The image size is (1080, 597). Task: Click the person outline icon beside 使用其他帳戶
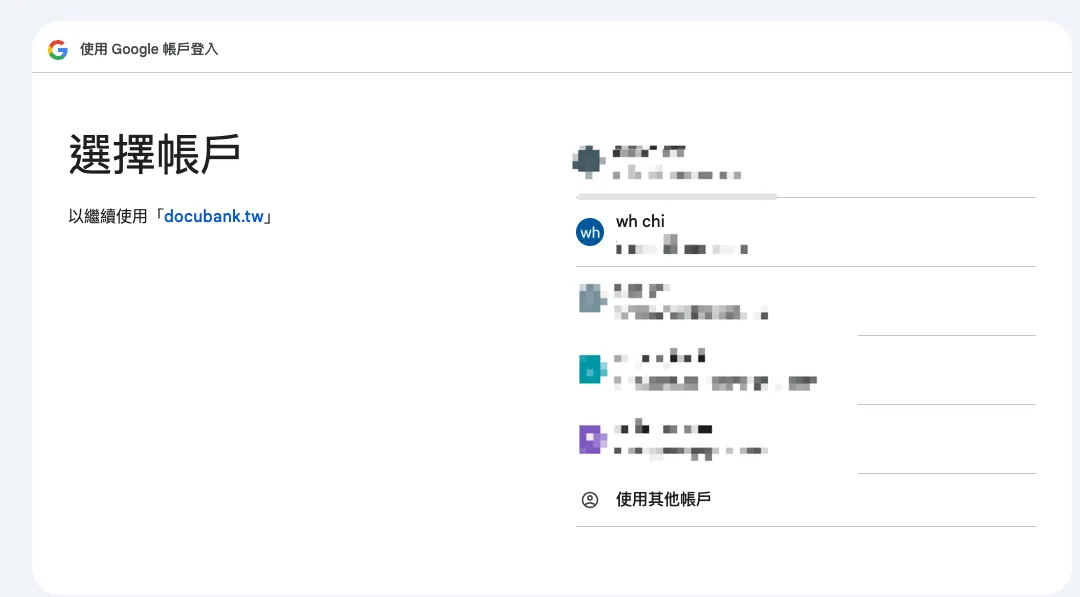click(x=590, y=499)
